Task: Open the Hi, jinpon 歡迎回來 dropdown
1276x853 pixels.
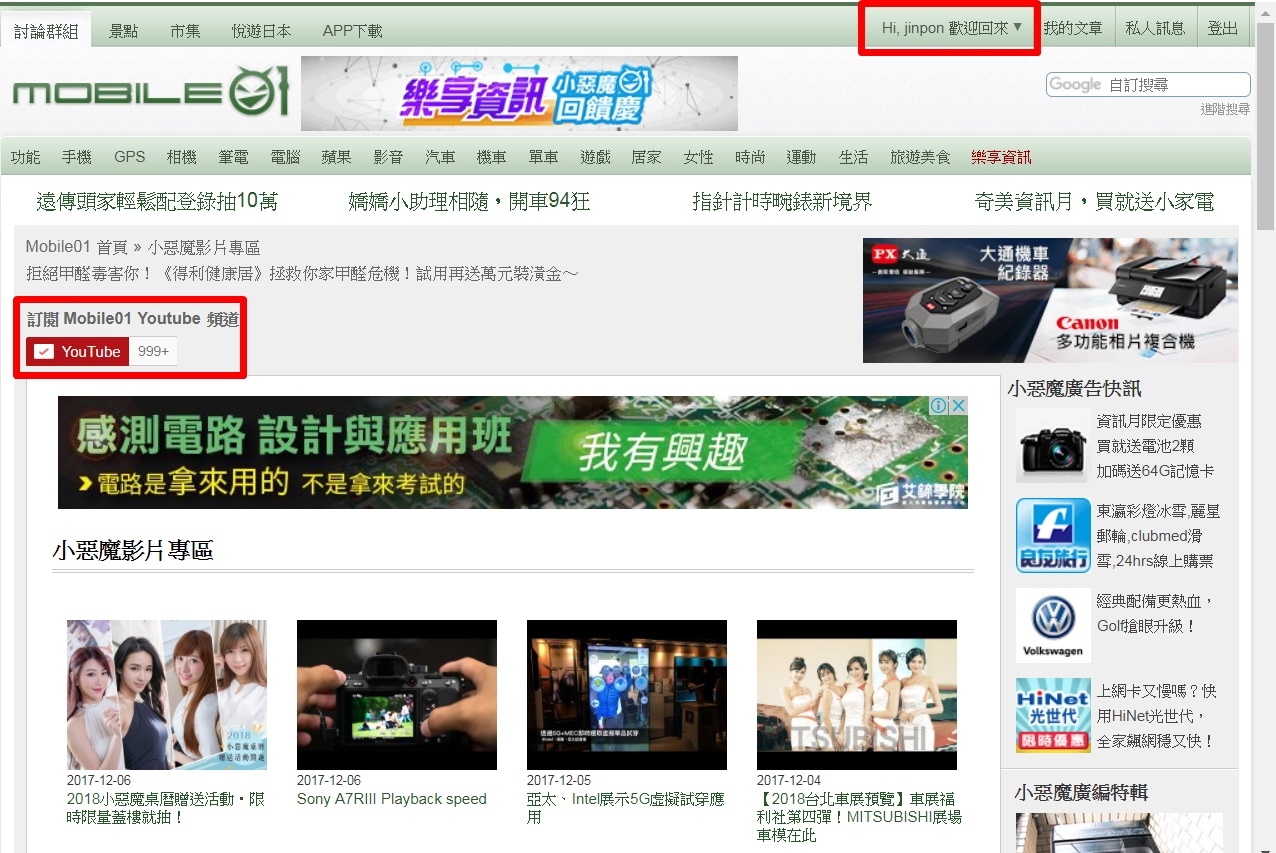Action: [951, 28]
